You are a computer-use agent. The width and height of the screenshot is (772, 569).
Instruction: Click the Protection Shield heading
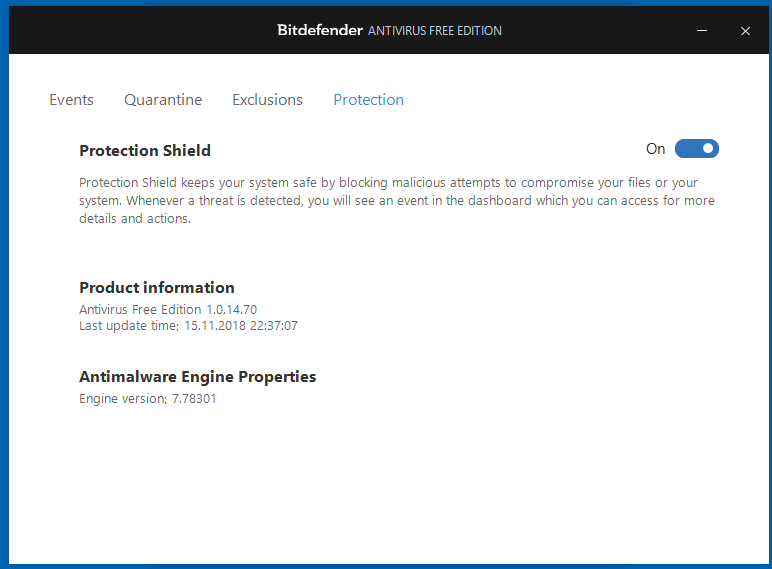(x=145, y=151)
